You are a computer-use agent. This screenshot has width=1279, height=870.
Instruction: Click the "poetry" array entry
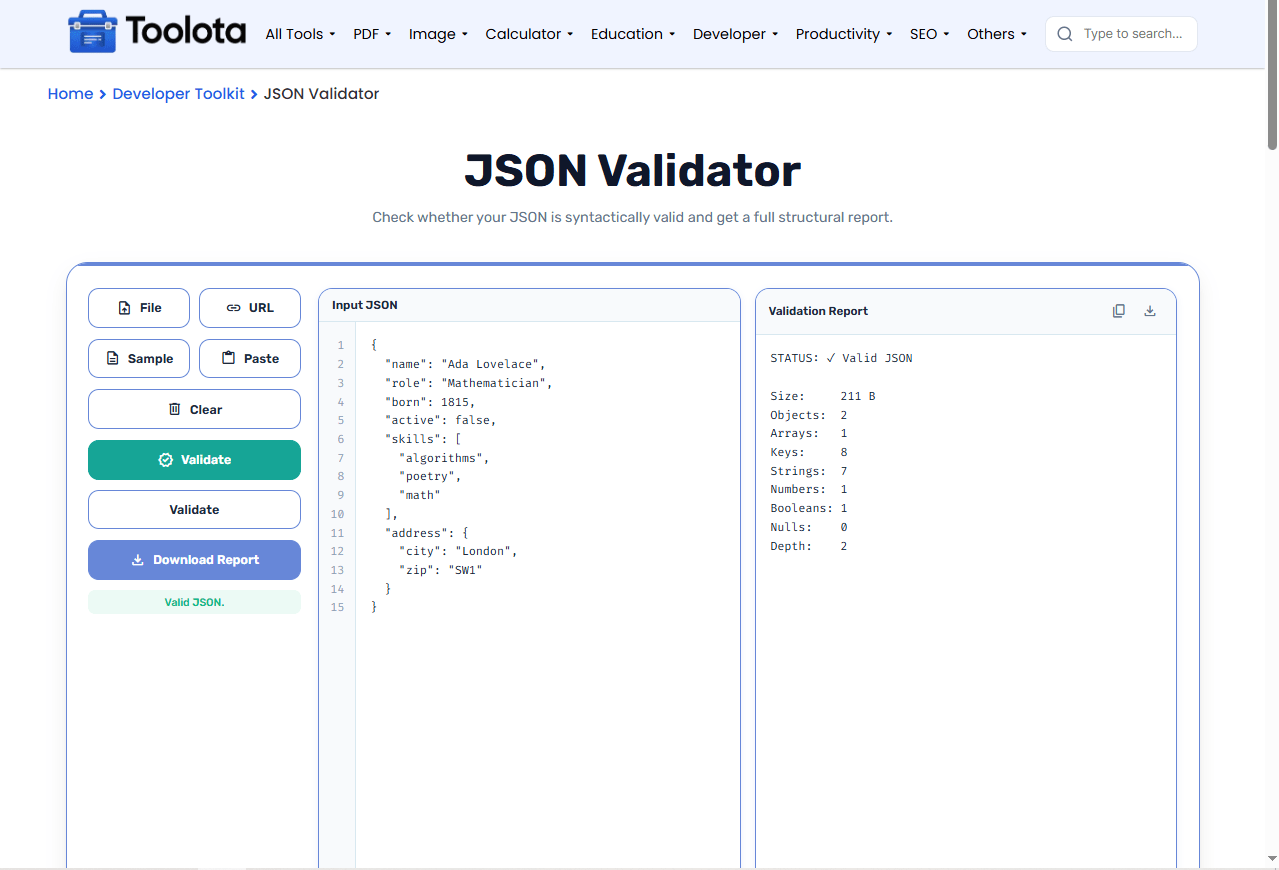[430, 477]
